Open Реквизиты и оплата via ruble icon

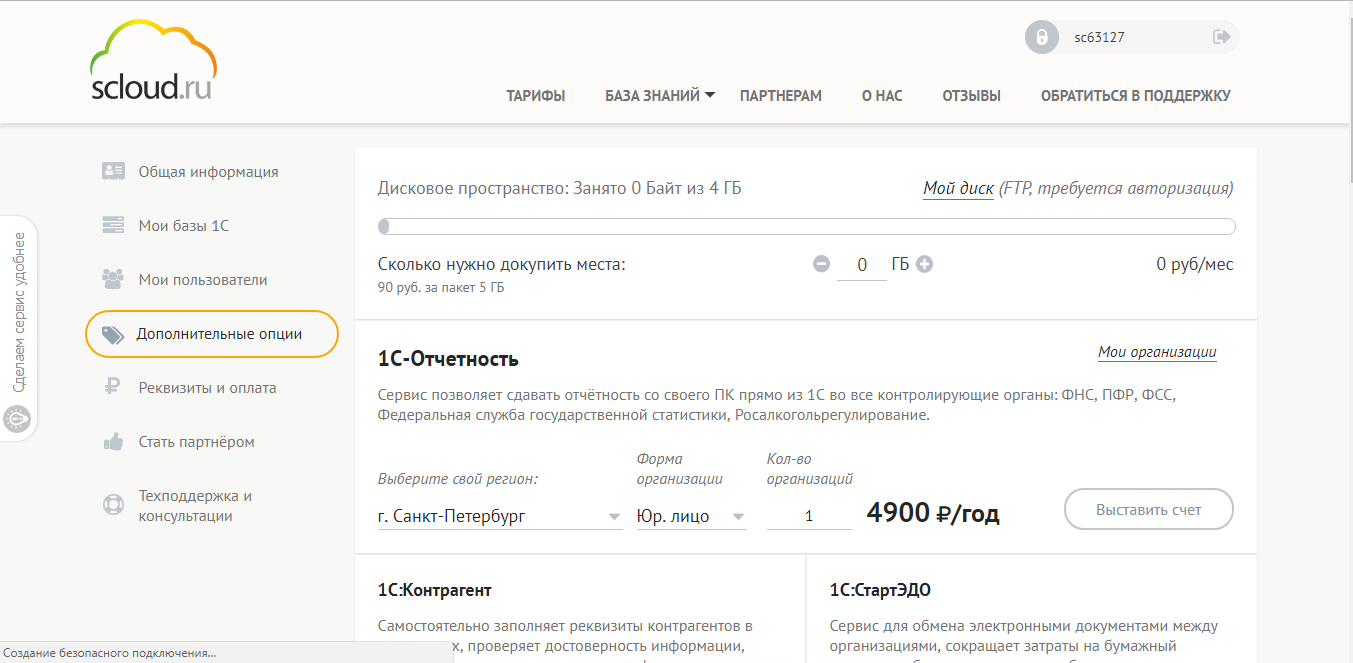112,387
